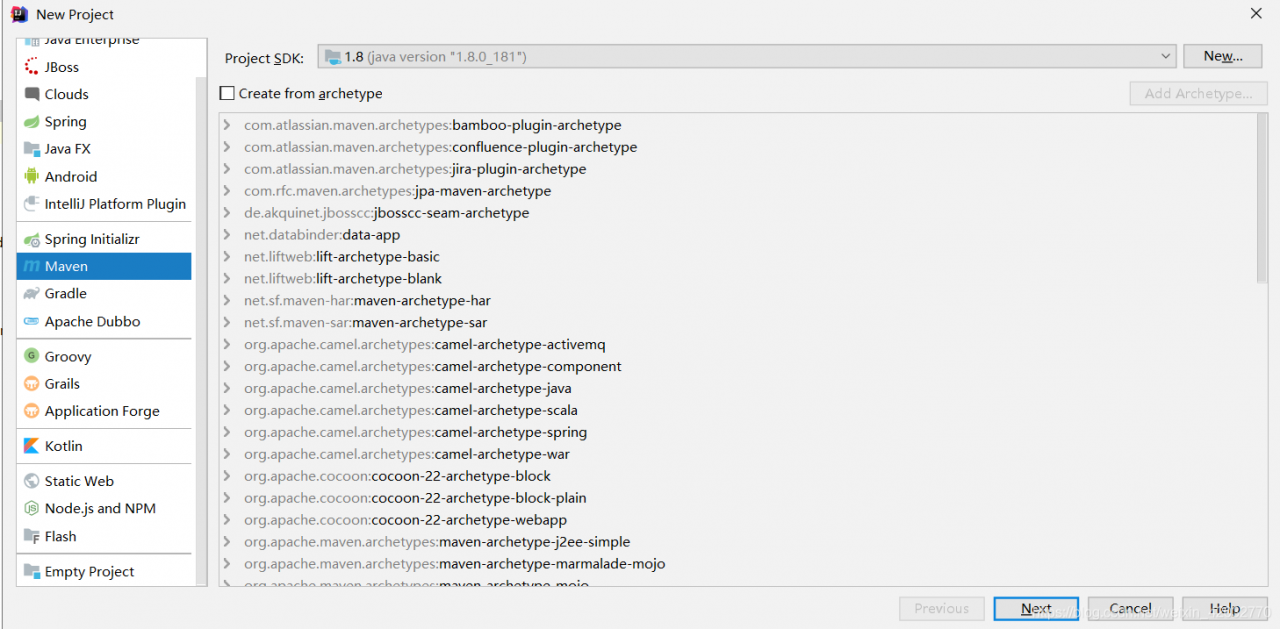The width and height of the screenshot is (1280, 629).
Task: Select maven-archetype-sar row
Action: click(x=738, y=323)
